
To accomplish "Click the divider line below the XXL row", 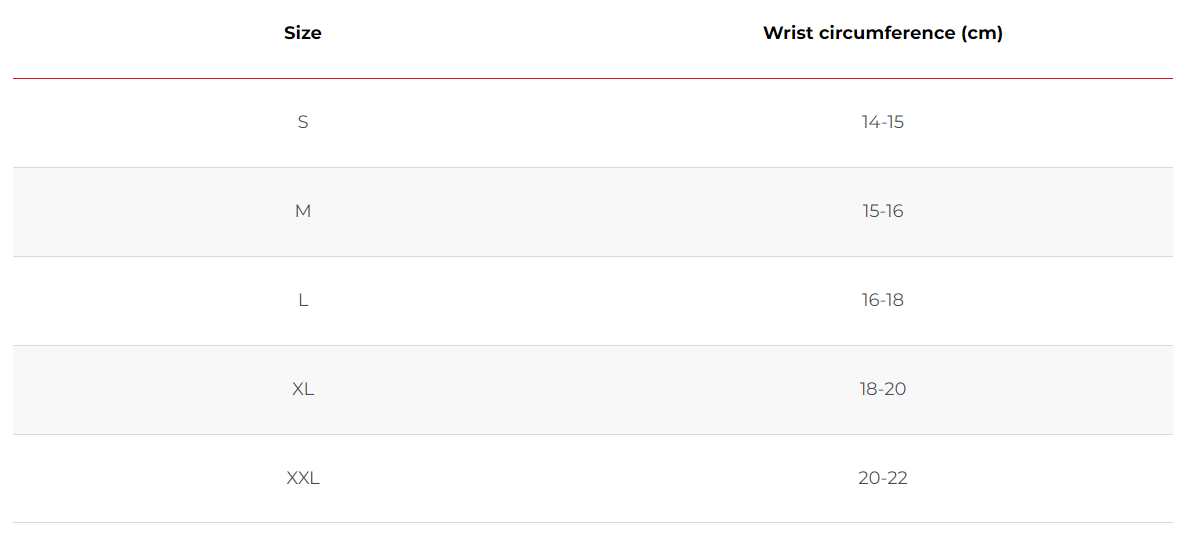I will 592,522.
